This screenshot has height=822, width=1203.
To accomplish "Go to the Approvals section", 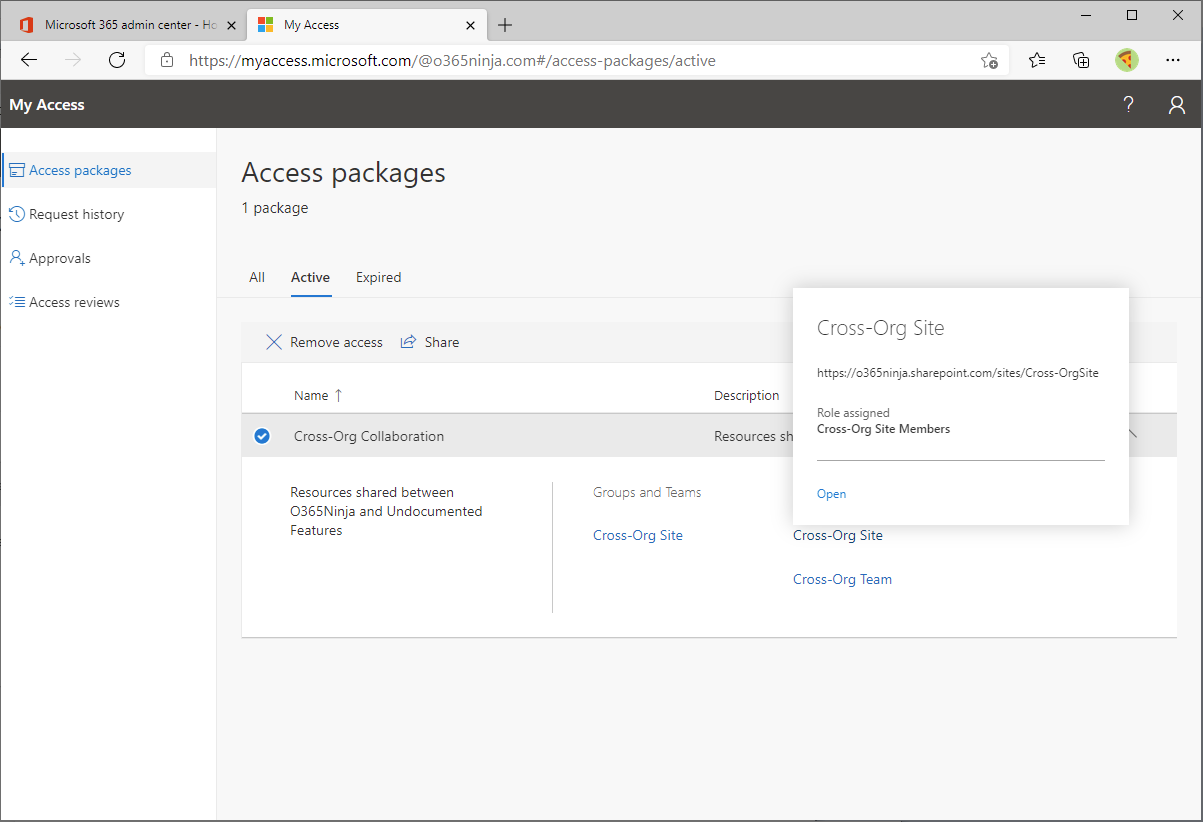I will coord(59,257).
